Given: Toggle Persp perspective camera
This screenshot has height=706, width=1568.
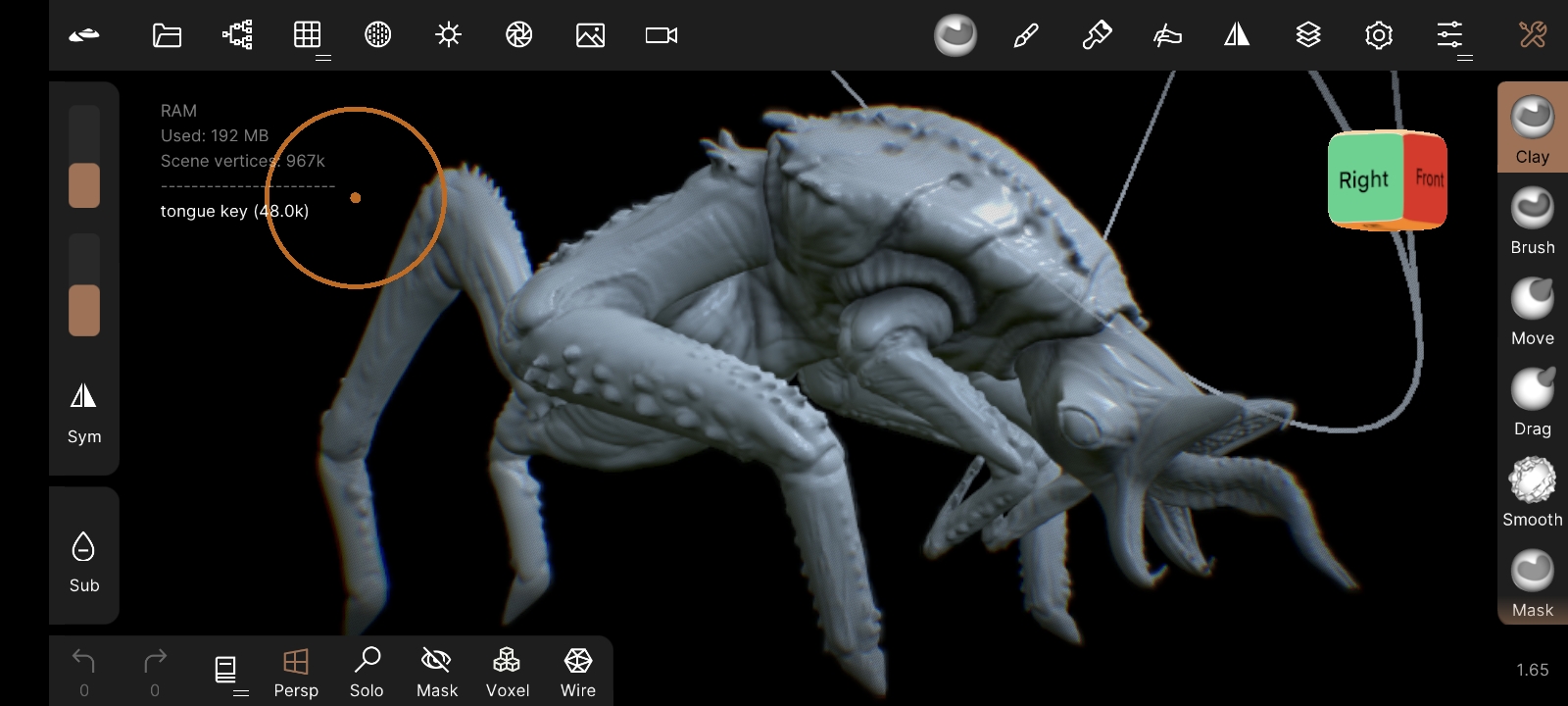Looking at the screenshot, I should click(296, 673).
